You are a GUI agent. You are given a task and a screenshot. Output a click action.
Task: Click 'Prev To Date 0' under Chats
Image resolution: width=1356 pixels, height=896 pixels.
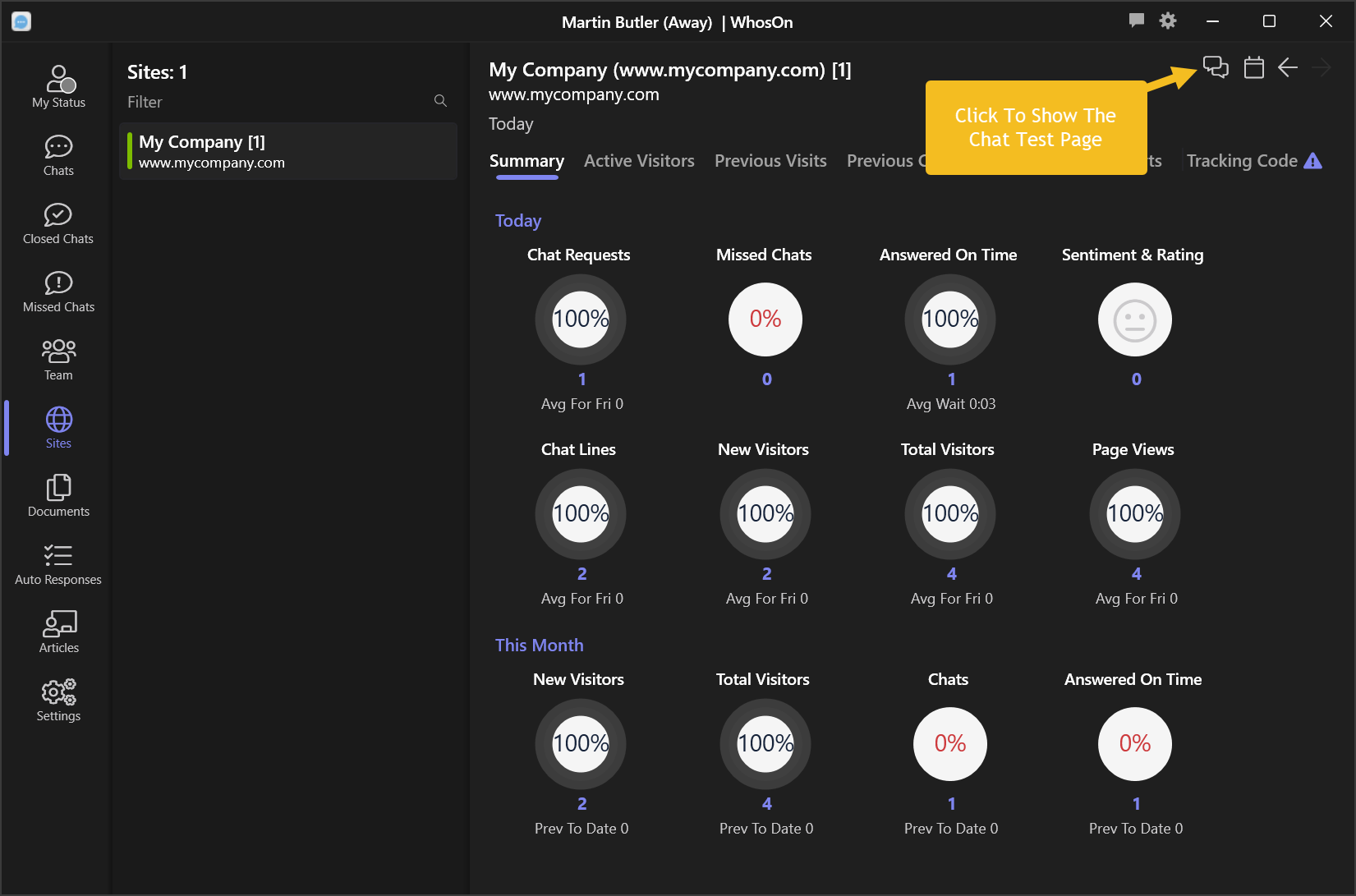click(951, 829)
